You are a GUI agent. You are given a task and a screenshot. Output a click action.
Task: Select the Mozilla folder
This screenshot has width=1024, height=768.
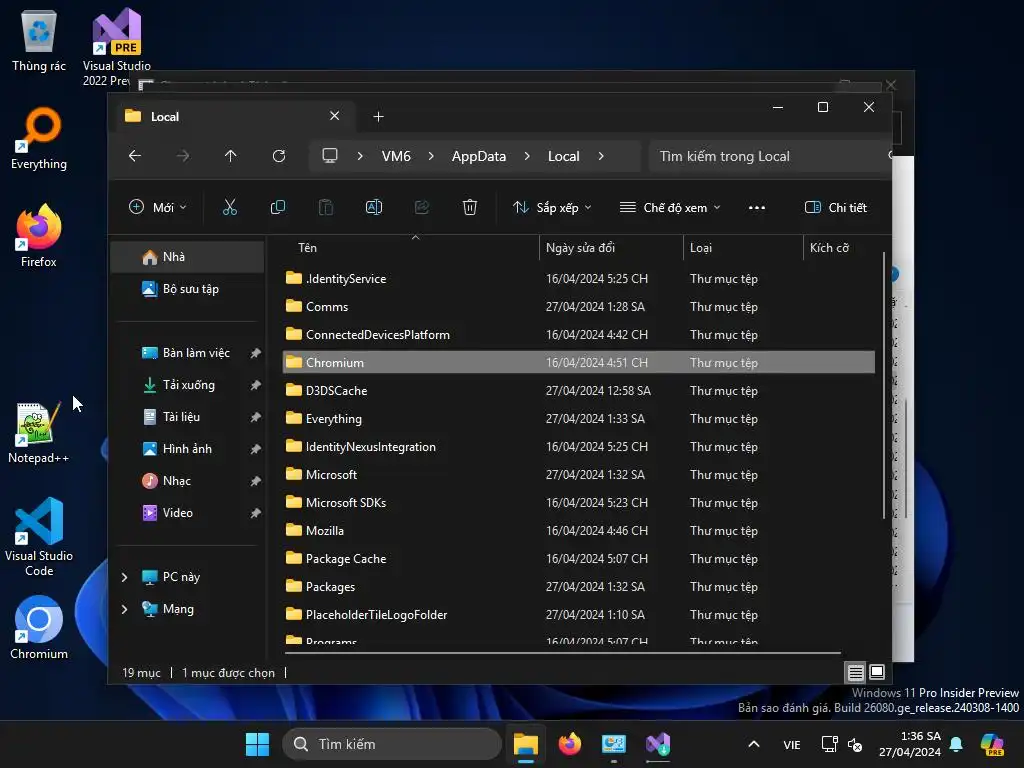click(x=579, y=531)
